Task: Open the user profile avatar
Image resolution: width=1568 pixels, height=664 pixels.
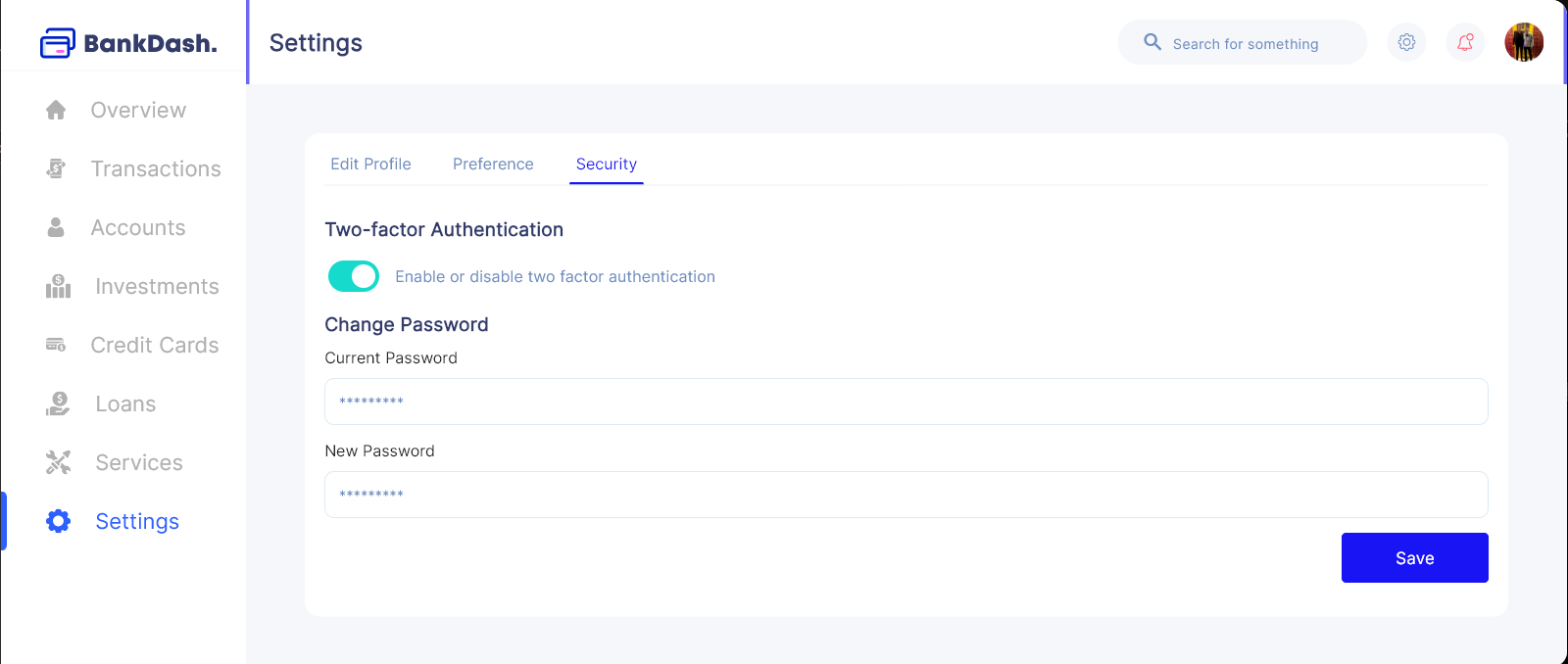Action: click(1524, 42)
